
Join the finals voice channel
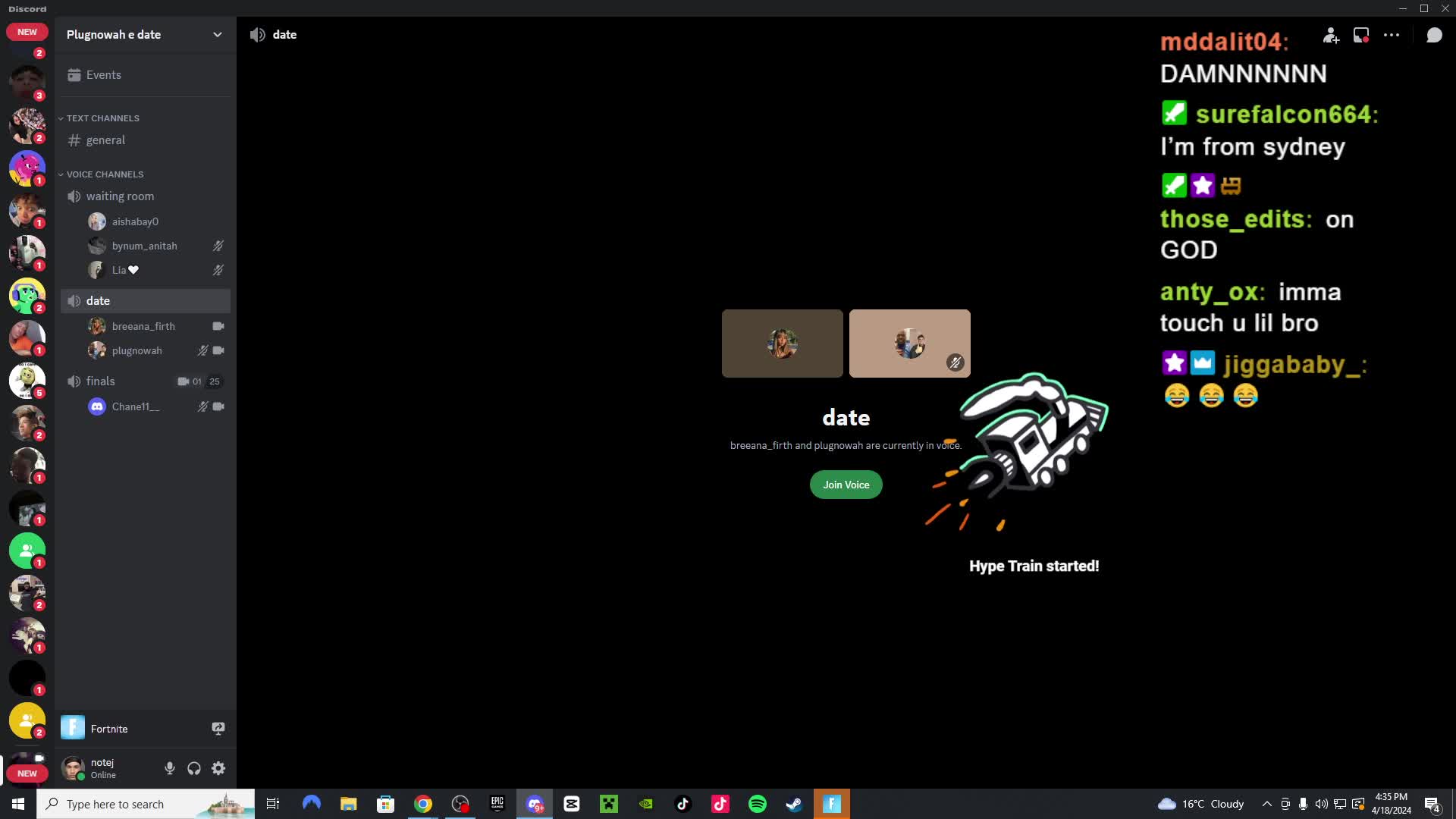pyautogui.click(x=144, y=381)
